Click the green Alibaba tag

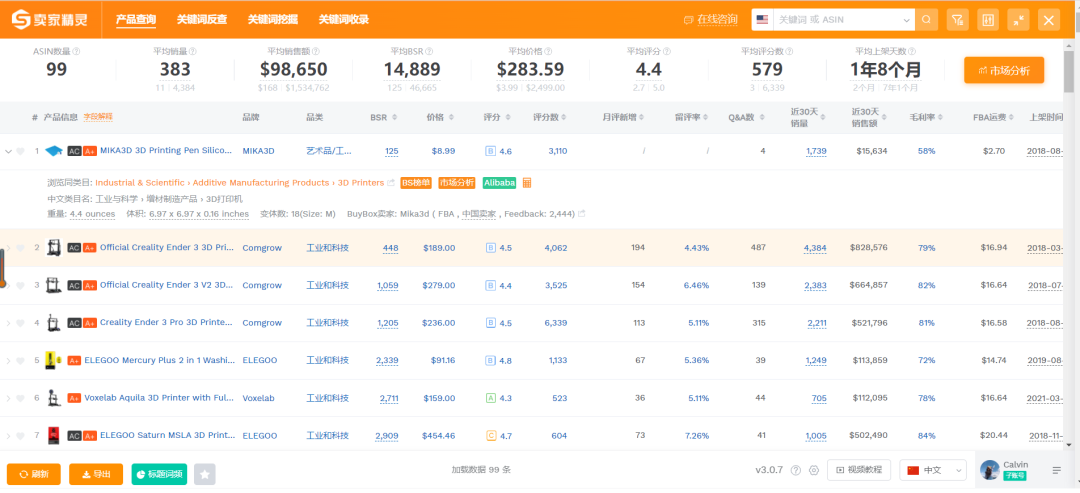click(499, 182)
